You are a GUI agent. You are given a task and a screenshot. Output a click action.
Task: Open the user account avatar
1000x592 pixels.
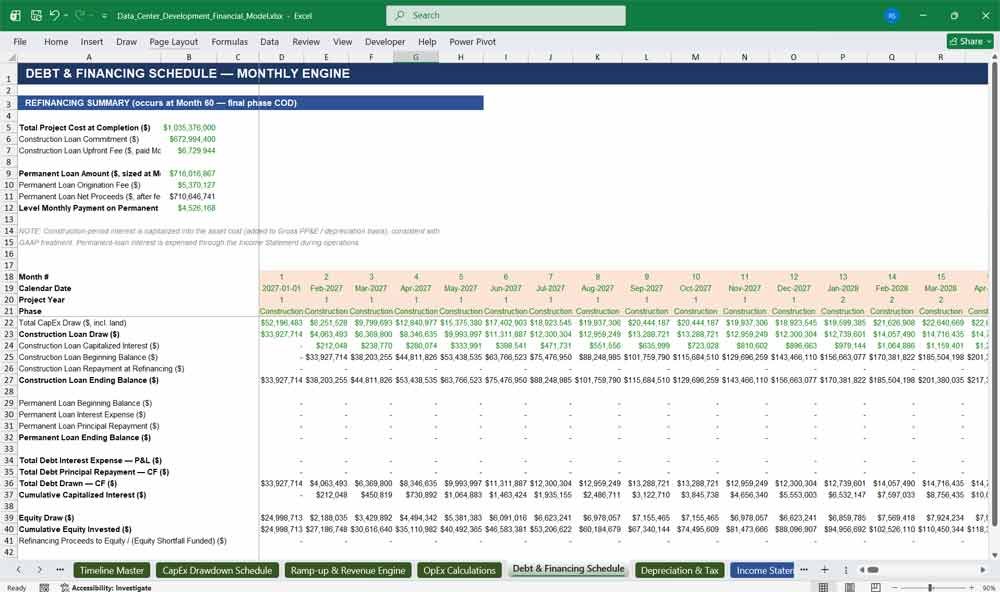point(892,15)
